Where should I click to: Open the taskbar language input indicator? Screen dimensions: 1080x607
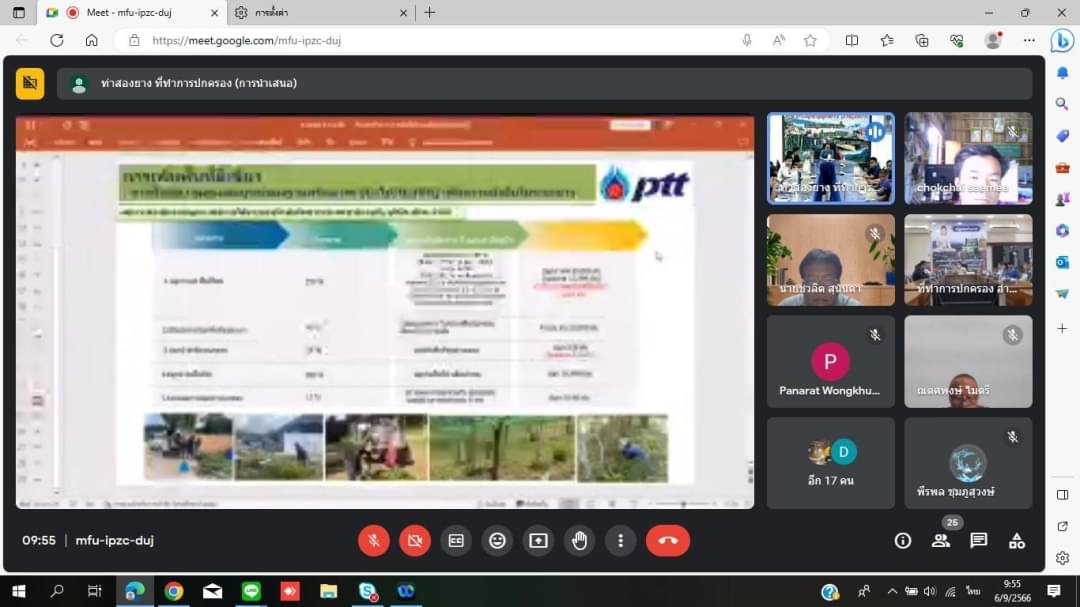tap(973, 591)
